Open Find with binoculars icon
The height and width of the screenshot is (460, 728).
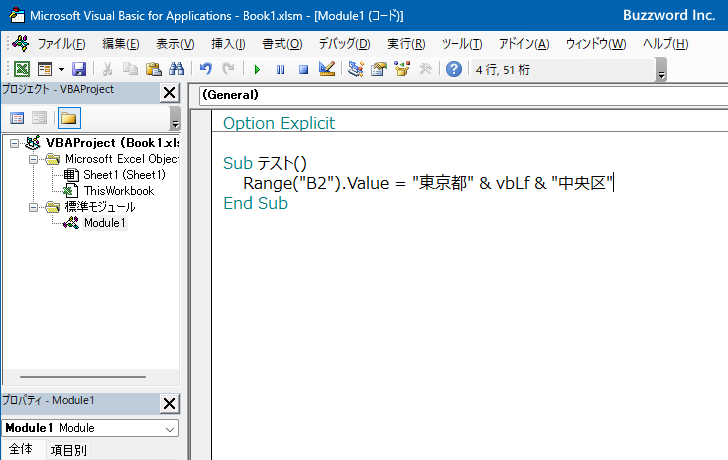[176, 69]
